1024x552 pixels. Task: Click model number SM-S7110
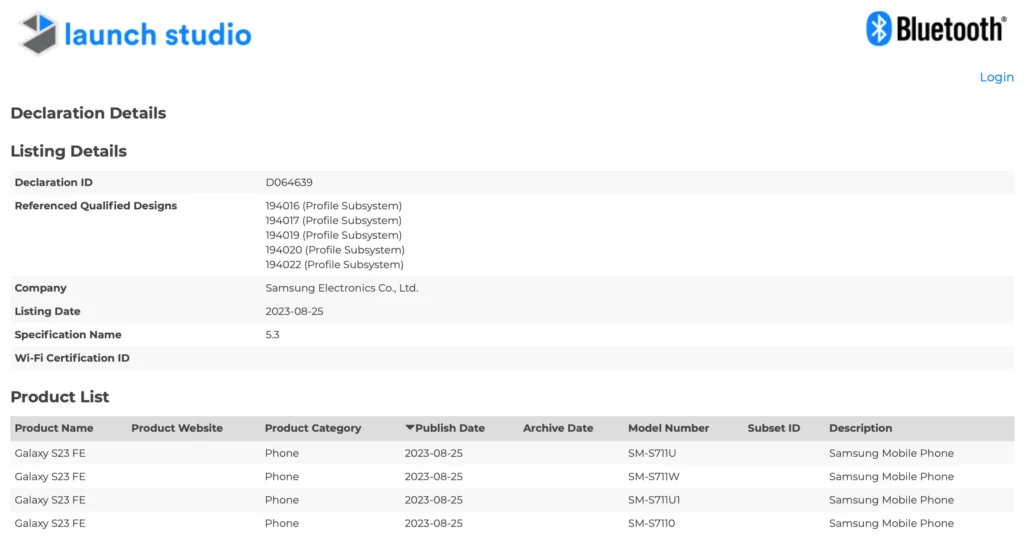[651, 524]
